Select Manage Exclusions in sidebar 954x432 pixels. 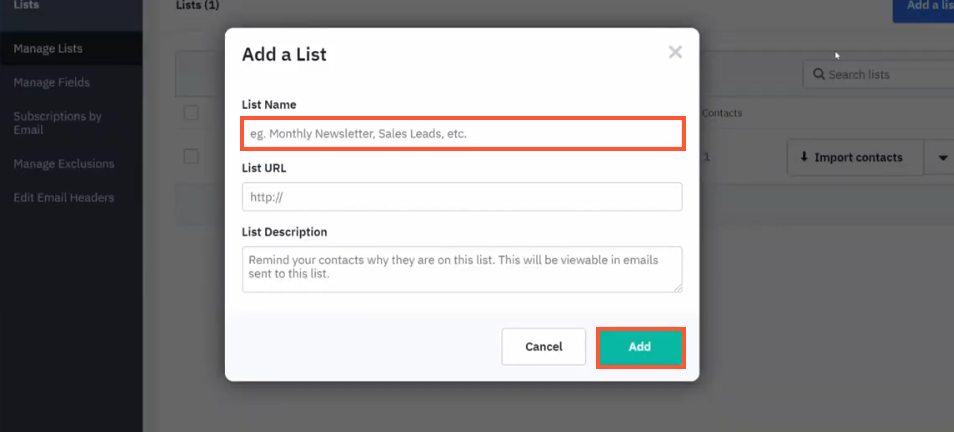(63, 163)
